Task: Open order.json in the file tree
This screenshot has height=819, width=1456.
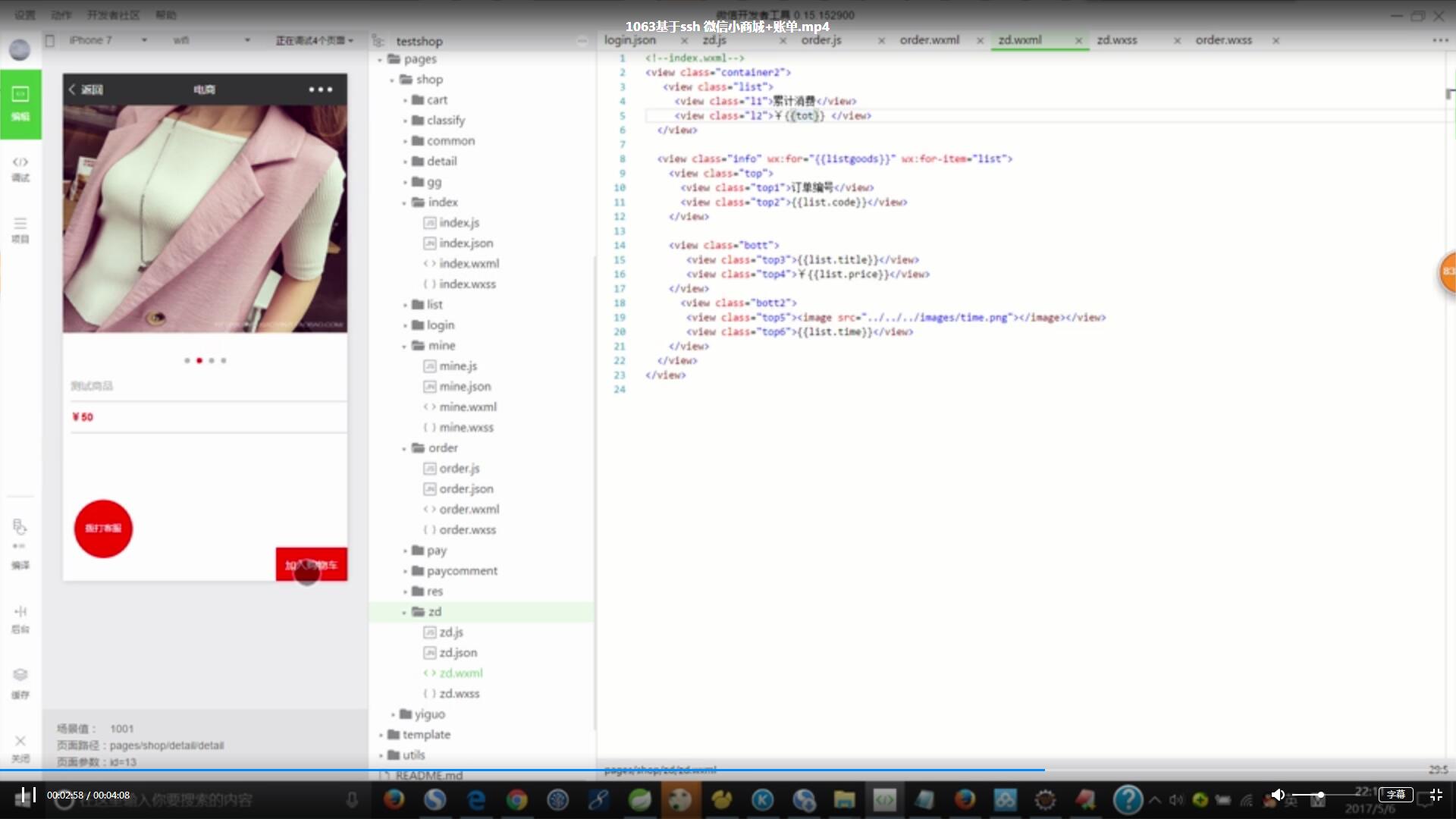Action: click(466, 489)
